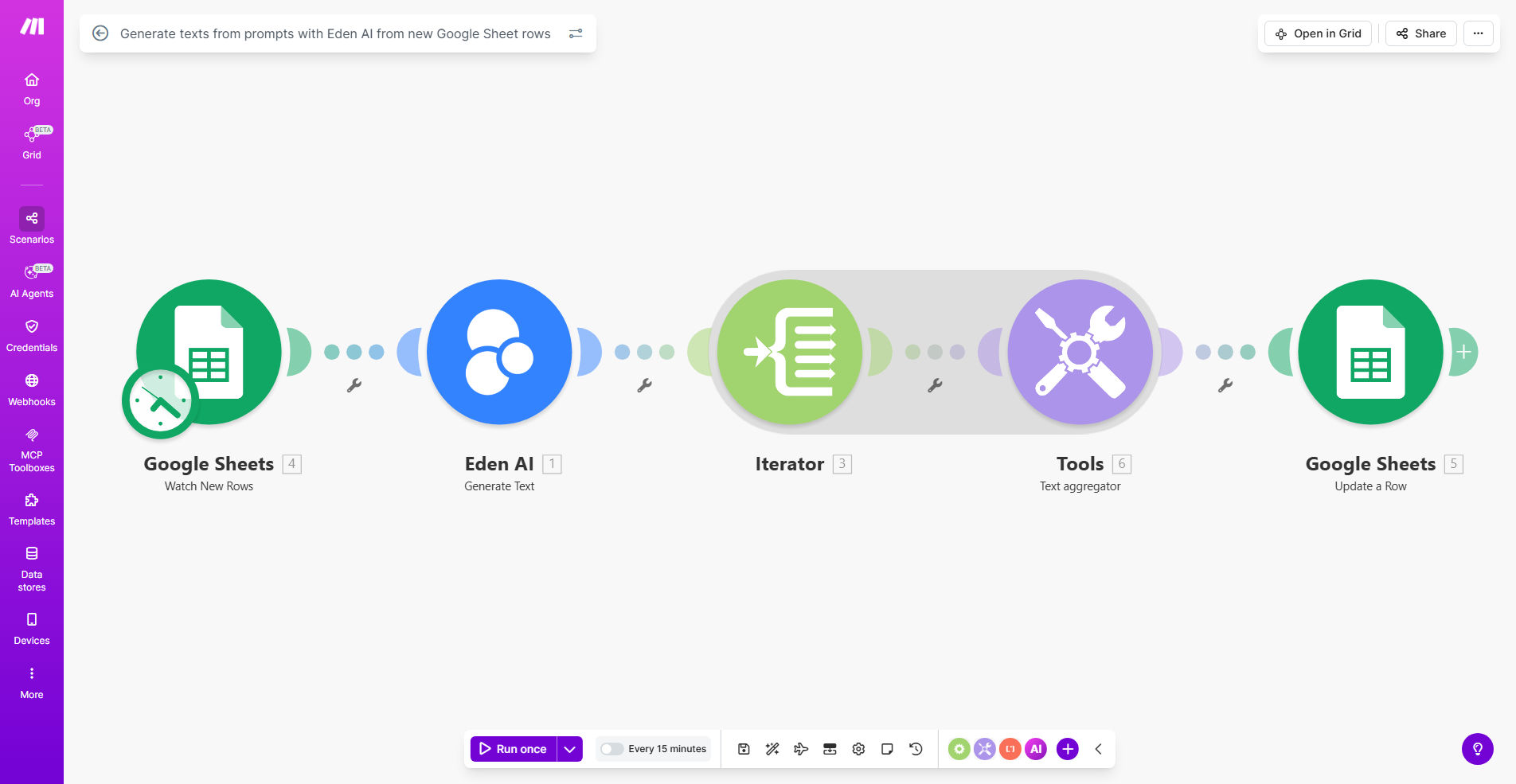Expand the Run once dropdown arrow

570,749
